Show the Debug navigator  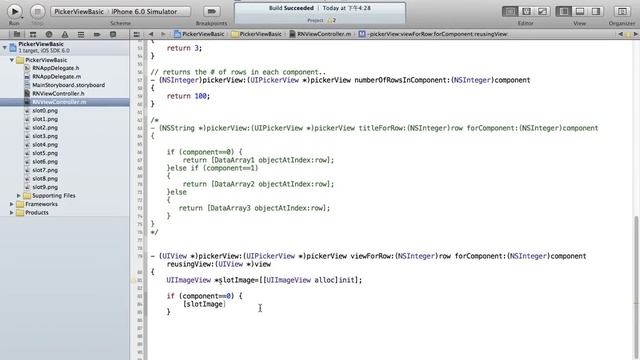(81, 34)
